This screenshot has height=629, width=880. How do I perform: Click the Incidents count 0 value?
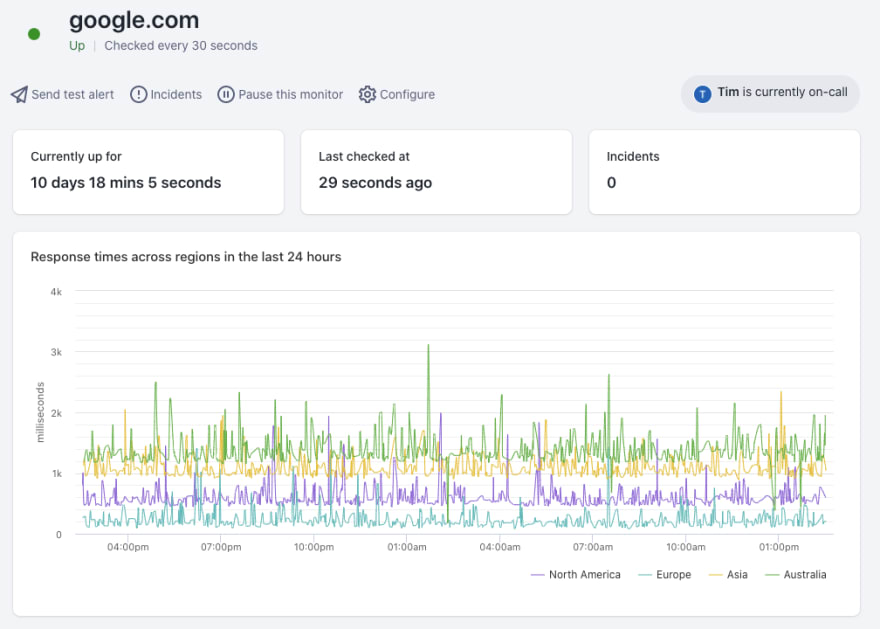tap(611, 182)
